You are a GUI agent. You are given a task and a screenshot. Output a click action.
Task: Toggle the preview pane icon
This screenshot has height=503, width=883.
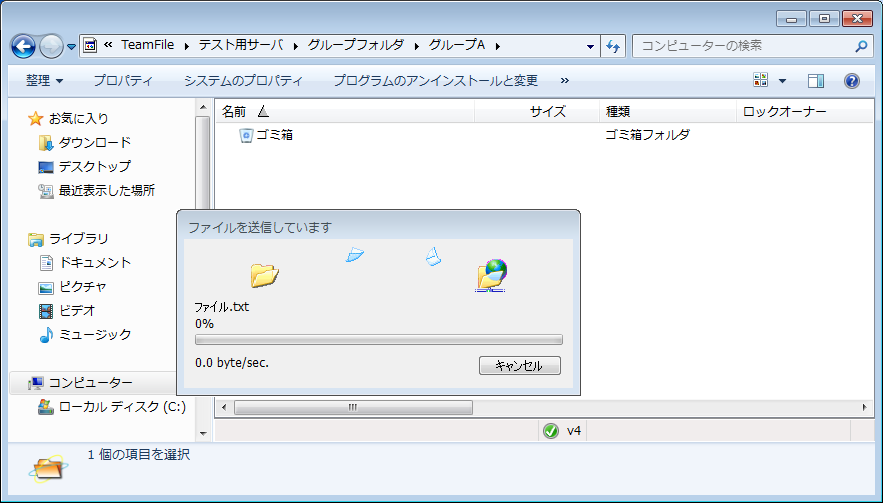816,81
